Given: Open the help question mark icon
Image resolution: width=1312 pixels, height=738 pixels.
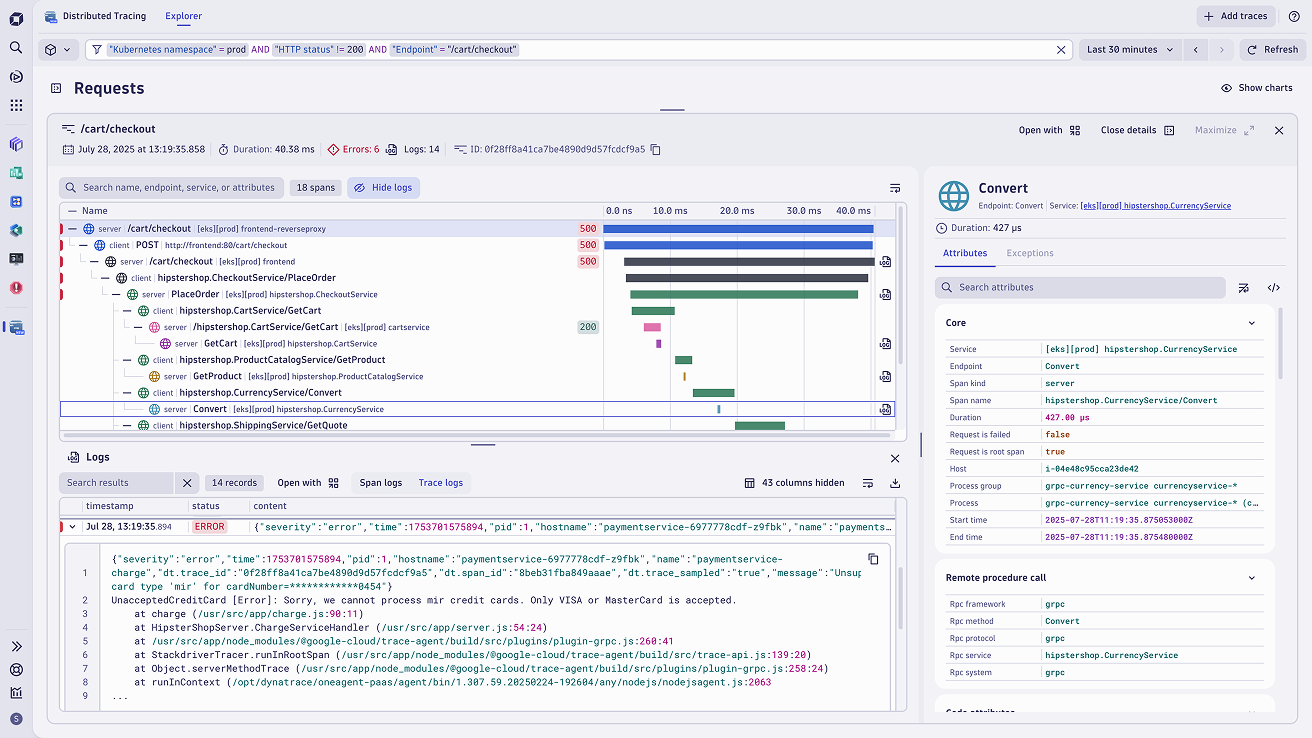Looking at the screenshot, I should tap(1293, 16).
